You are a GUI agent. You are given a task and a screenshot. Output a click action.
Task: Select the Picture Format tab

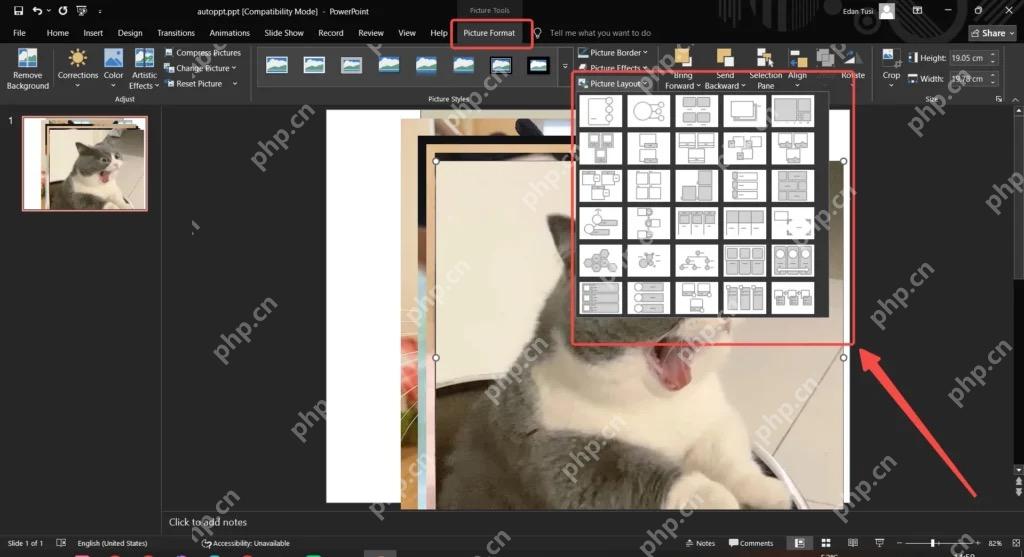489,33
